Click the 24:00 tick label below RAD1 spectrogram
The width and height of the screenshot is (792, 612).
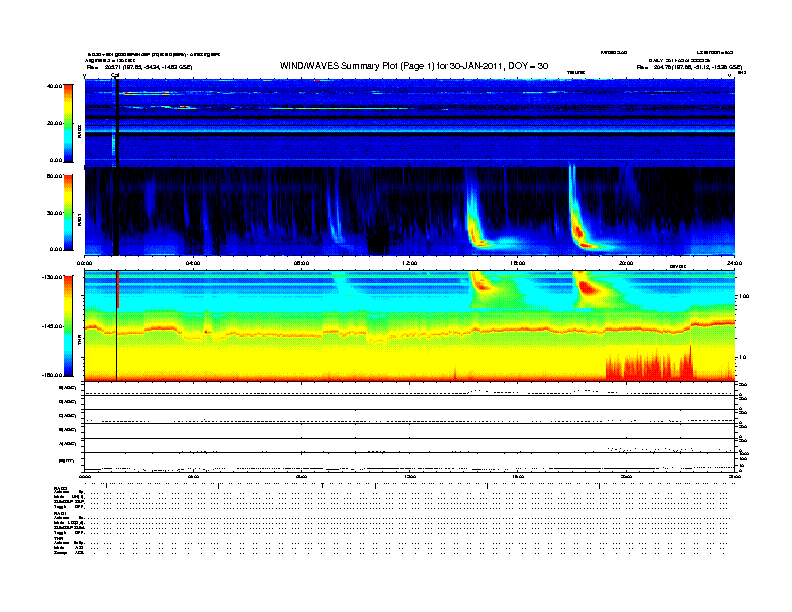coord(734,263)
